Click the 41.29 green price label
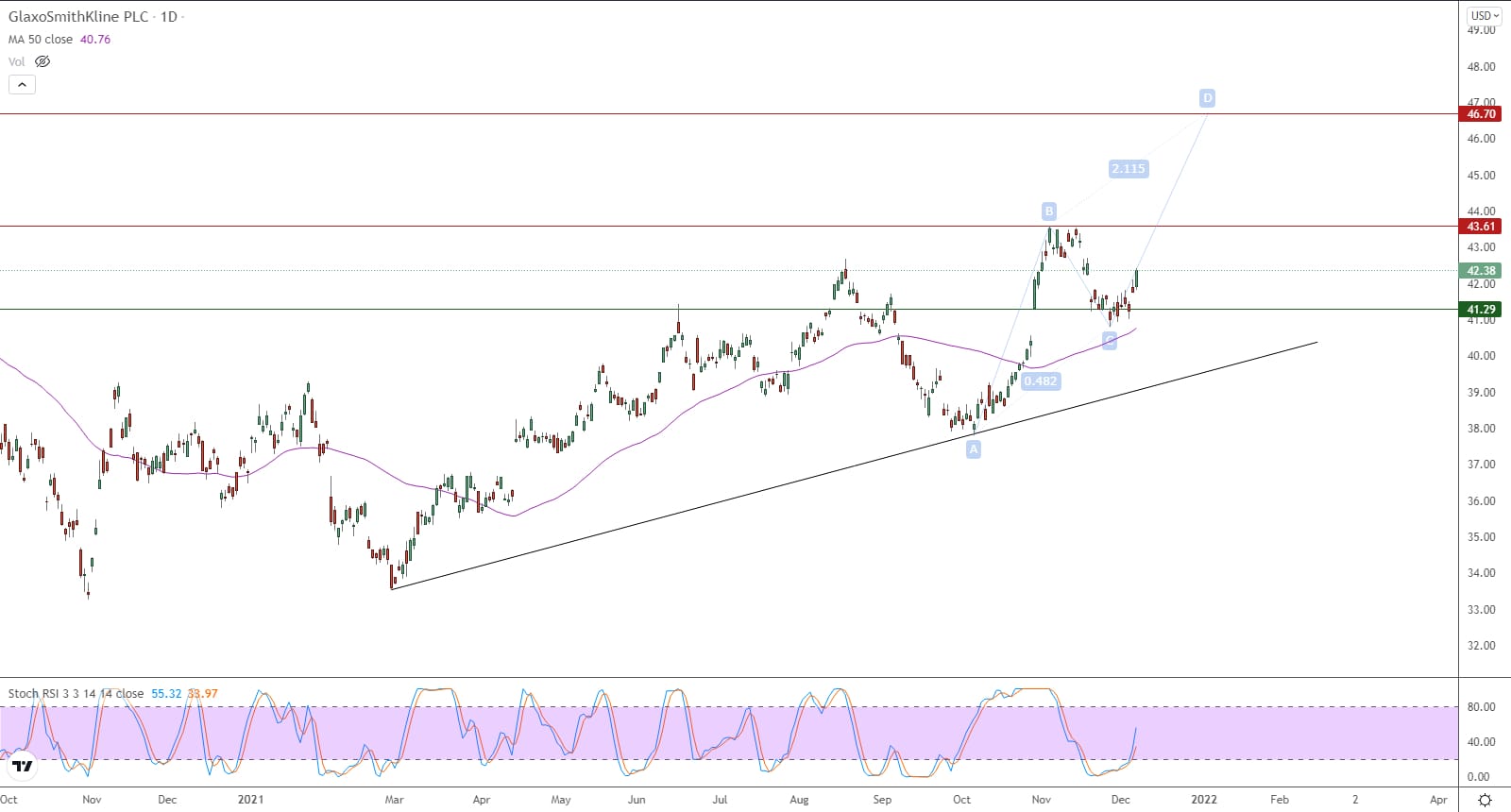The height and width of the screenshot is (812, 1511). (1481, 310)
